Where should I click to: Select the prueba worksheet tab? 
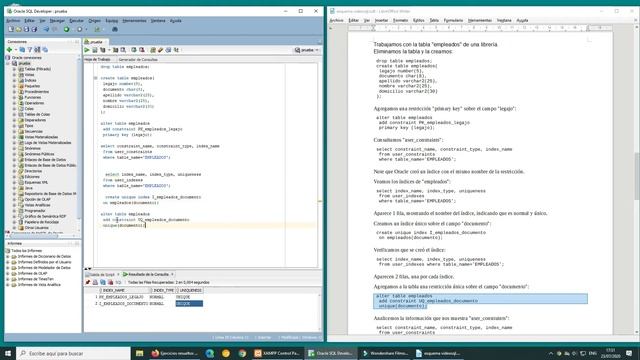click(95, 42)
